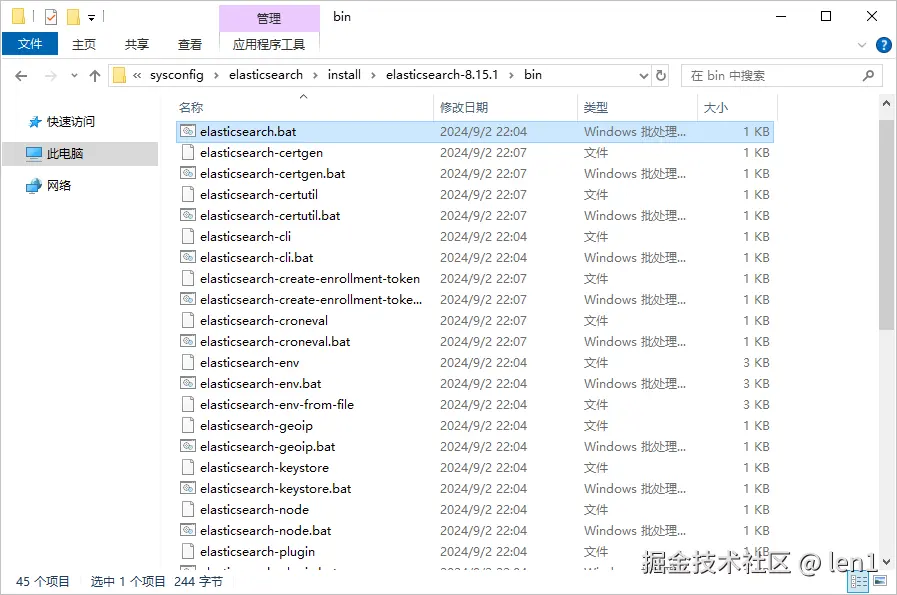Sort by the 类型 column header
This screenshot has width=897, height=595.
596,108
